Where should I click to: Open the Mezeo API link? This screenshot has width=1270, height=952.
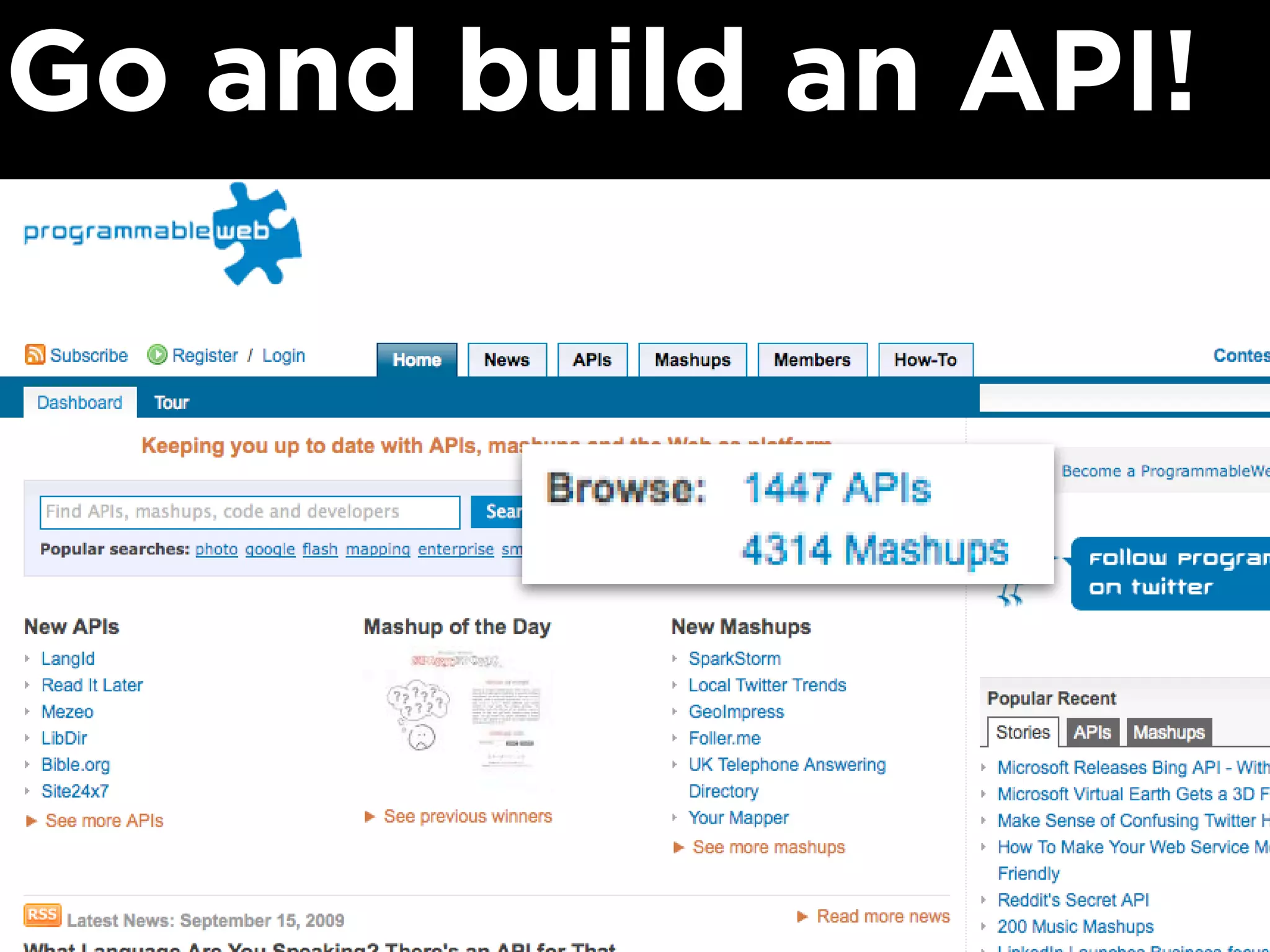pos(67,712)
